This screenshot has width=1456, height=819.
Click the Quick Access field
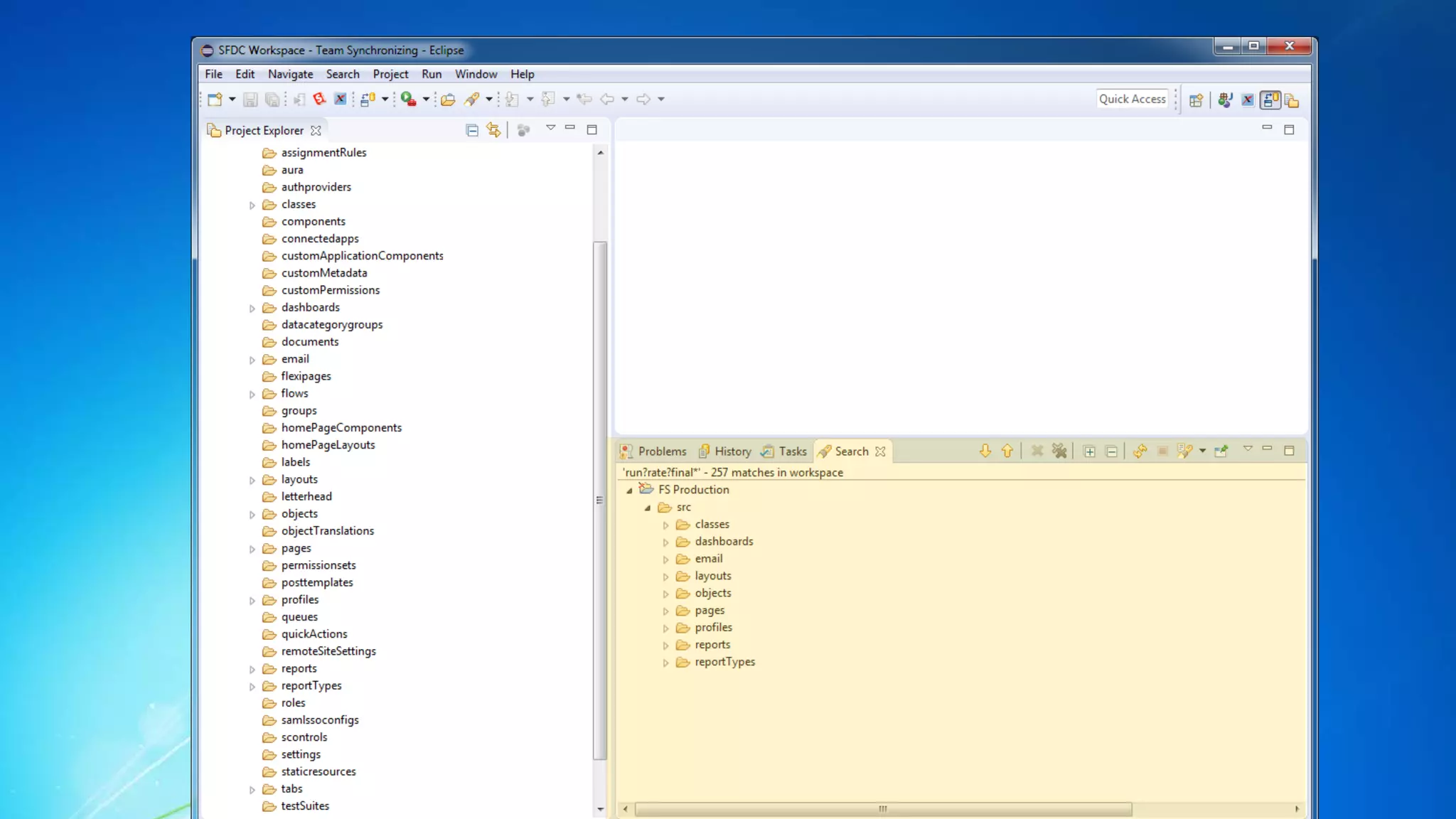click(x=1132, y=99)
